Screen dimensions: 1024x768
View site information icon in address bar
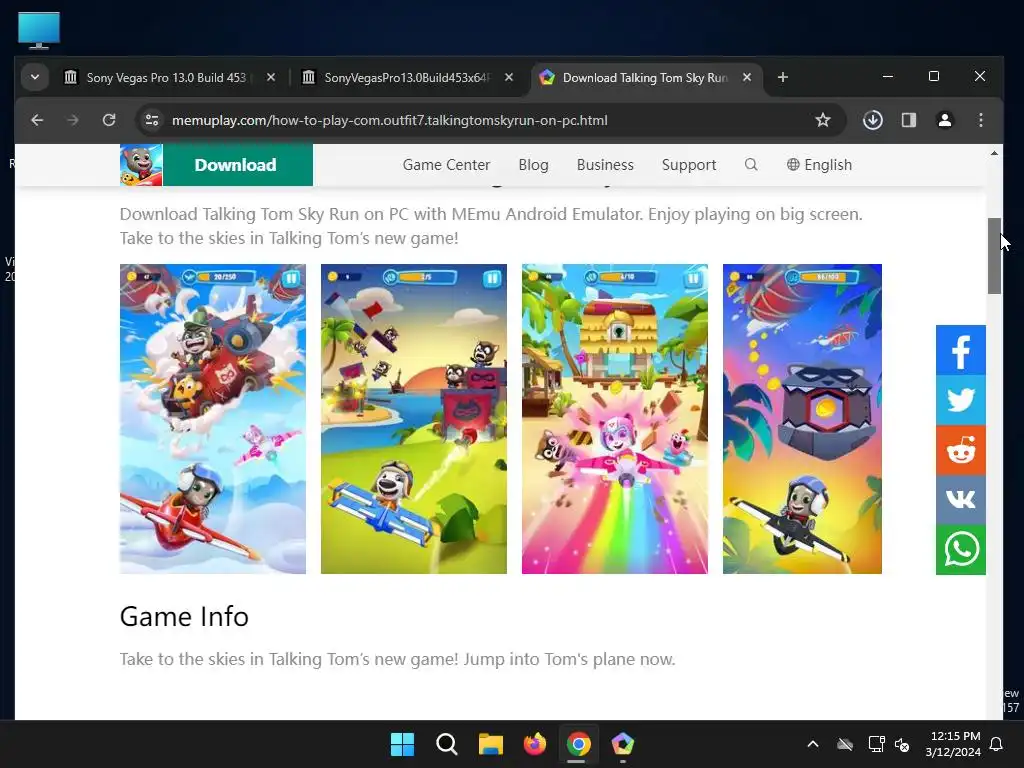(x=152, y=120)
